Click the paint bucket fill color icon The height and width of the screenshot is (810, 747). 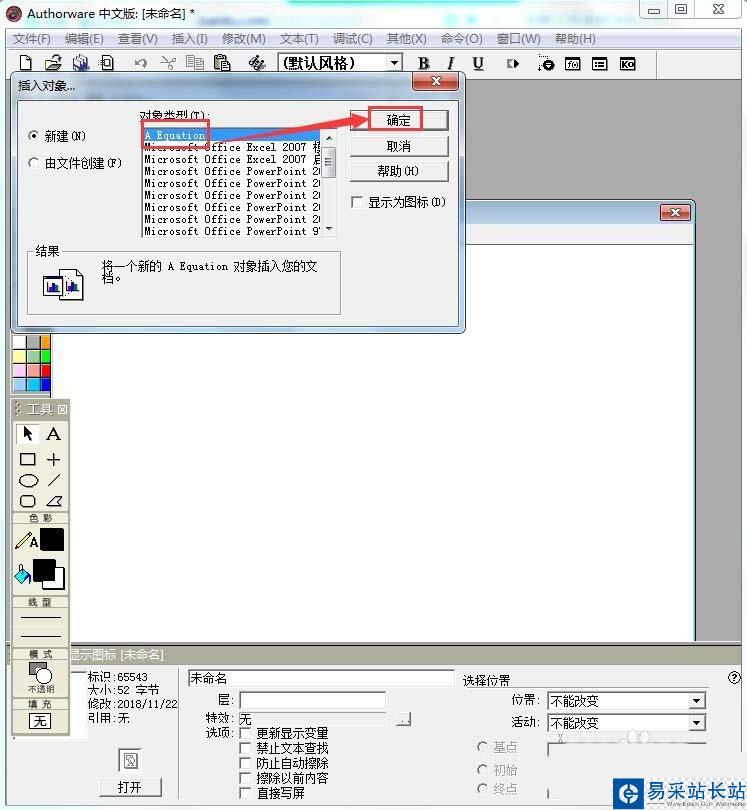pyautogui.click(x=22, y=574)
